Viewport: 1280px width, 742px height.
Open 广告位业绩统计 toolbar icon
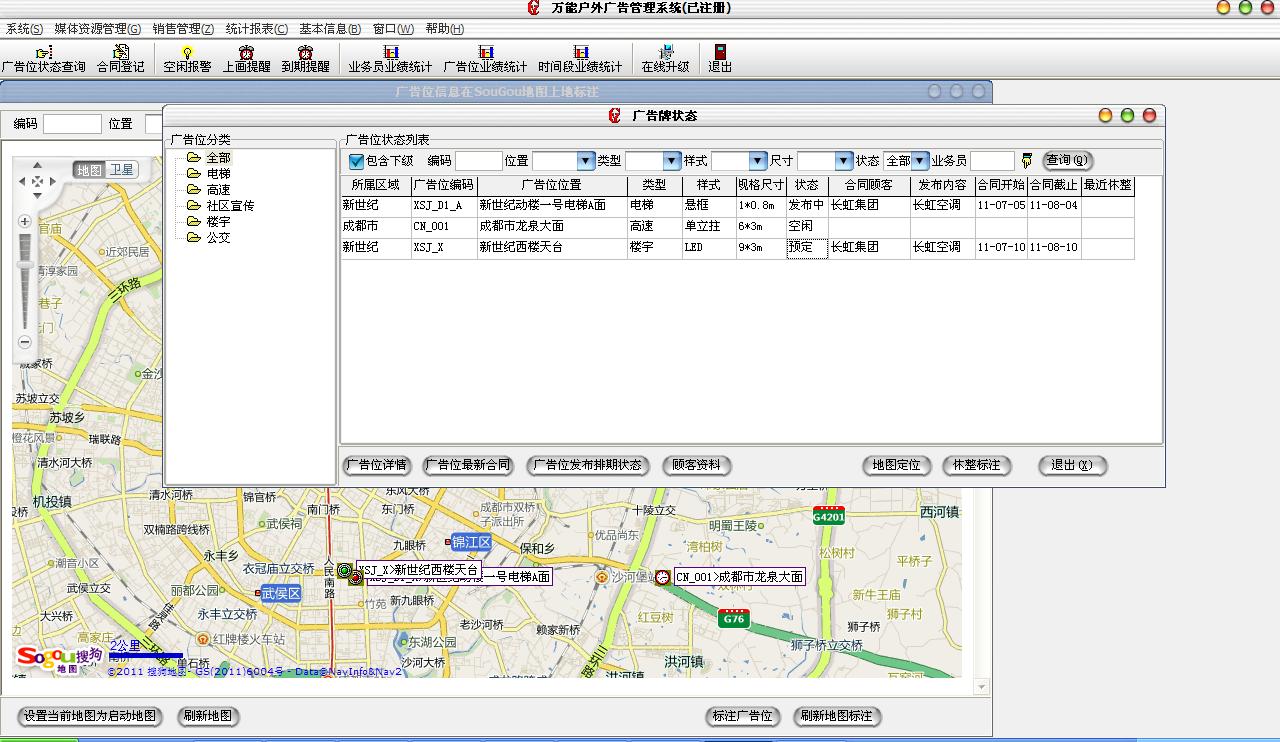[485, 59]
